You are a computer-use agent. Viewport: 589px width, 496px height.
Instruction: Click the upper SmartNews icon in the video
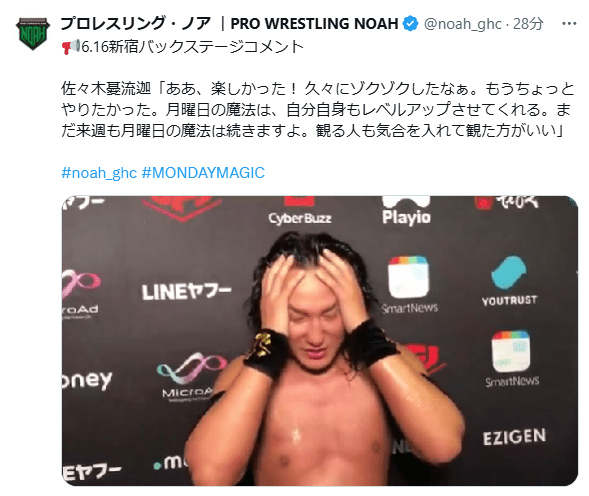408,277
